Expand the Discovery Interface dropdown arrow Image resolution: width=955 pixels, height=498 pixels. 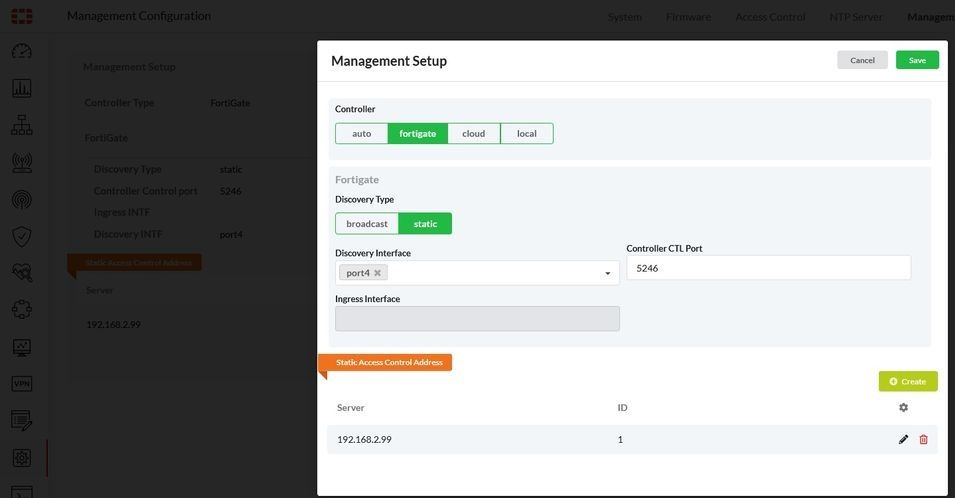[x=607, y=274]
